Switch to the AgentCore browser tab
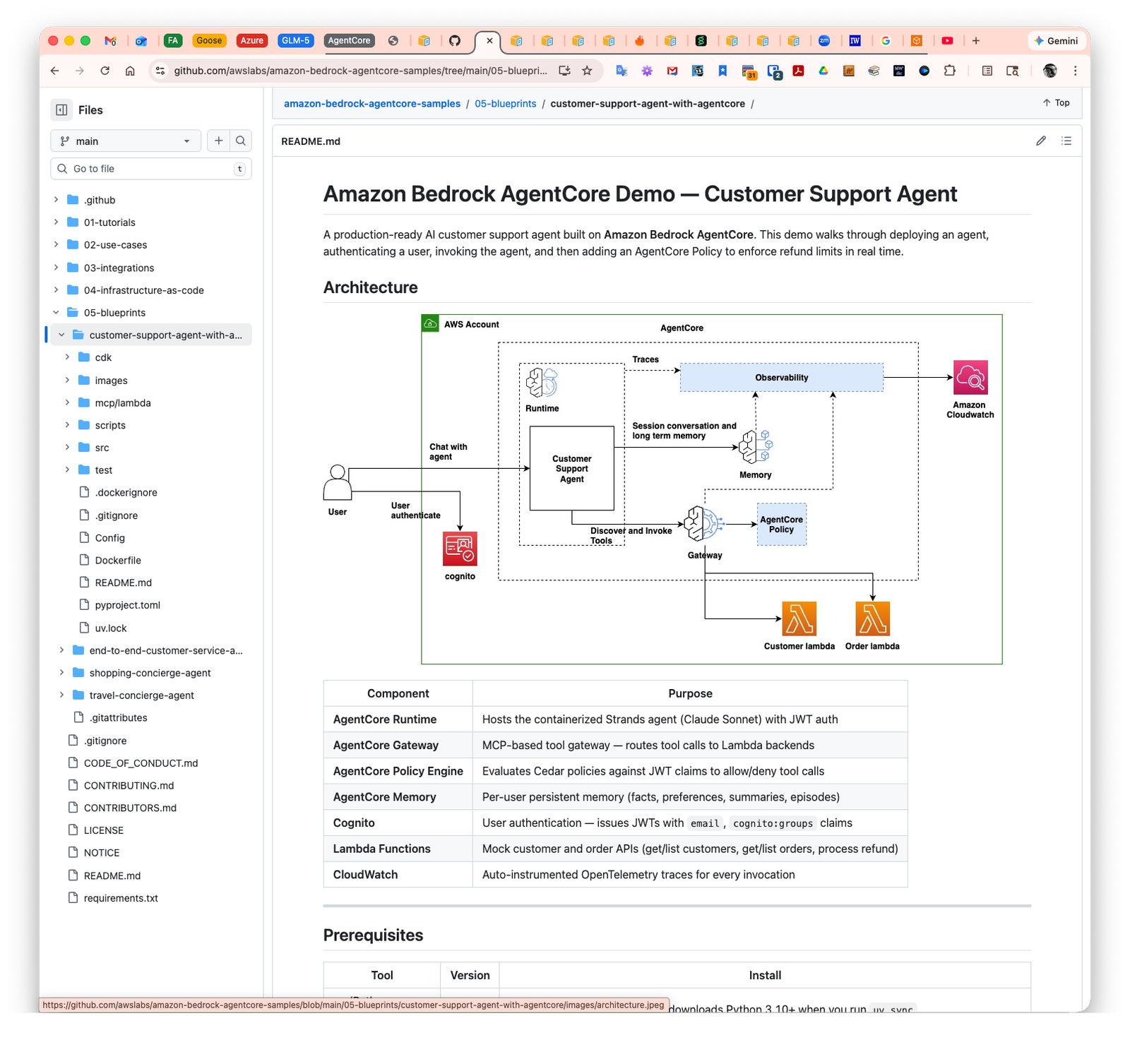This screenshot has height=1064, width=1130. click(349, 40)
